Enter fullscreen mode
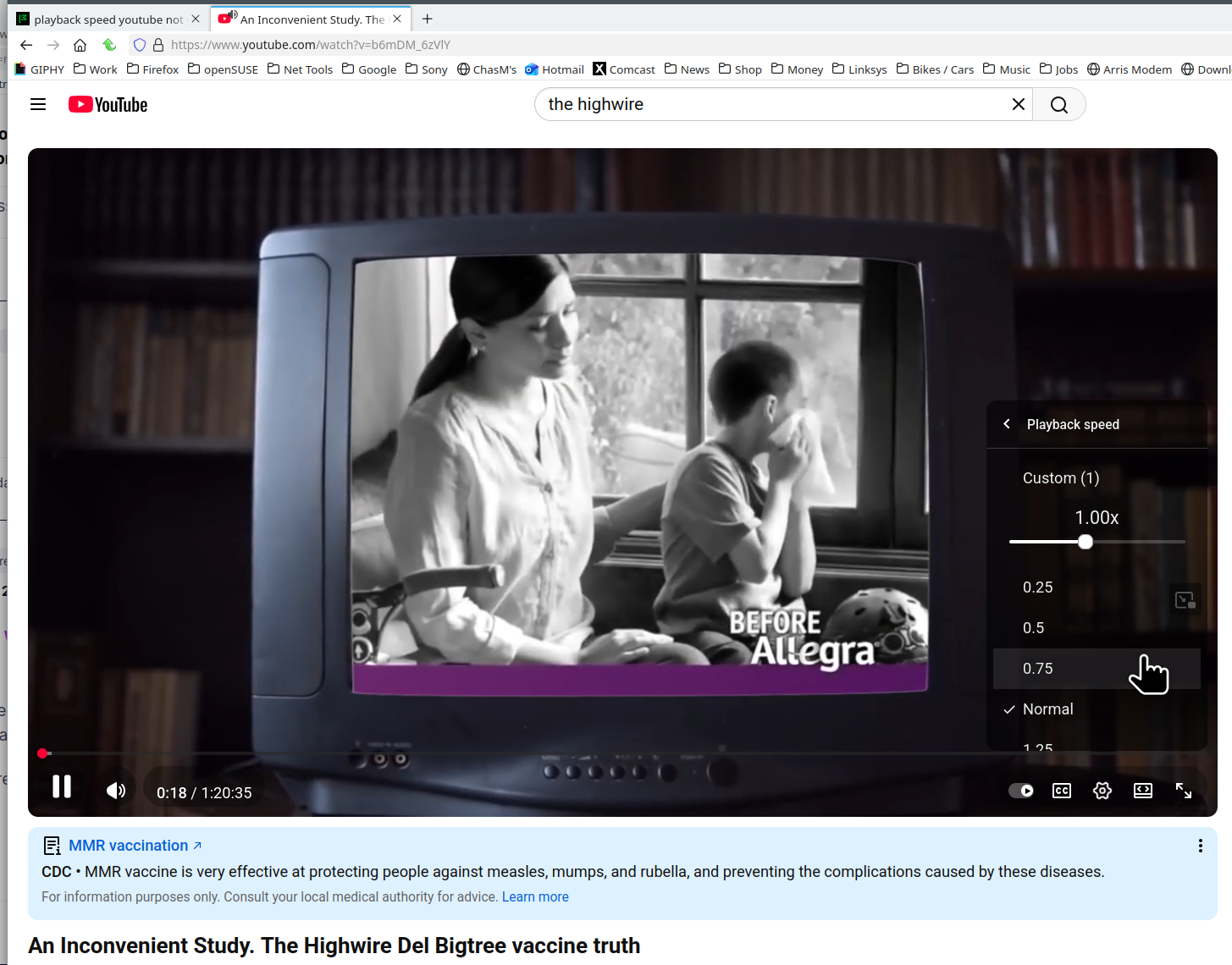 point(1184,791)
